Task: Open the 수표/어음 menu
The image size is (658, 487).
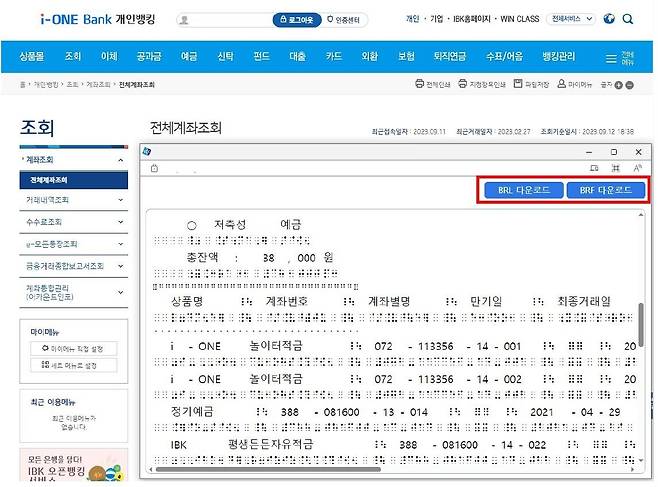Action: coord(504,56)
